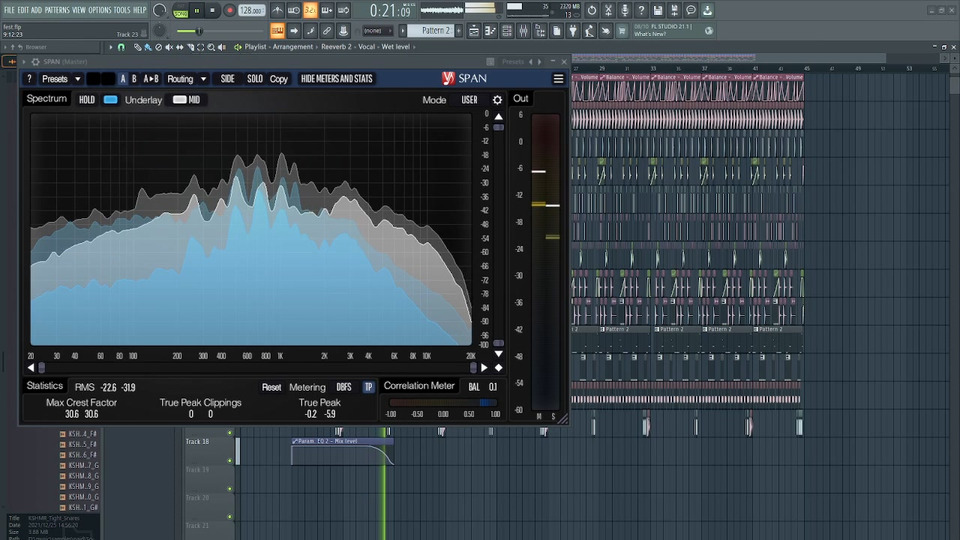Toggle the multilink to controllers link icon

[x=327, y=31]
